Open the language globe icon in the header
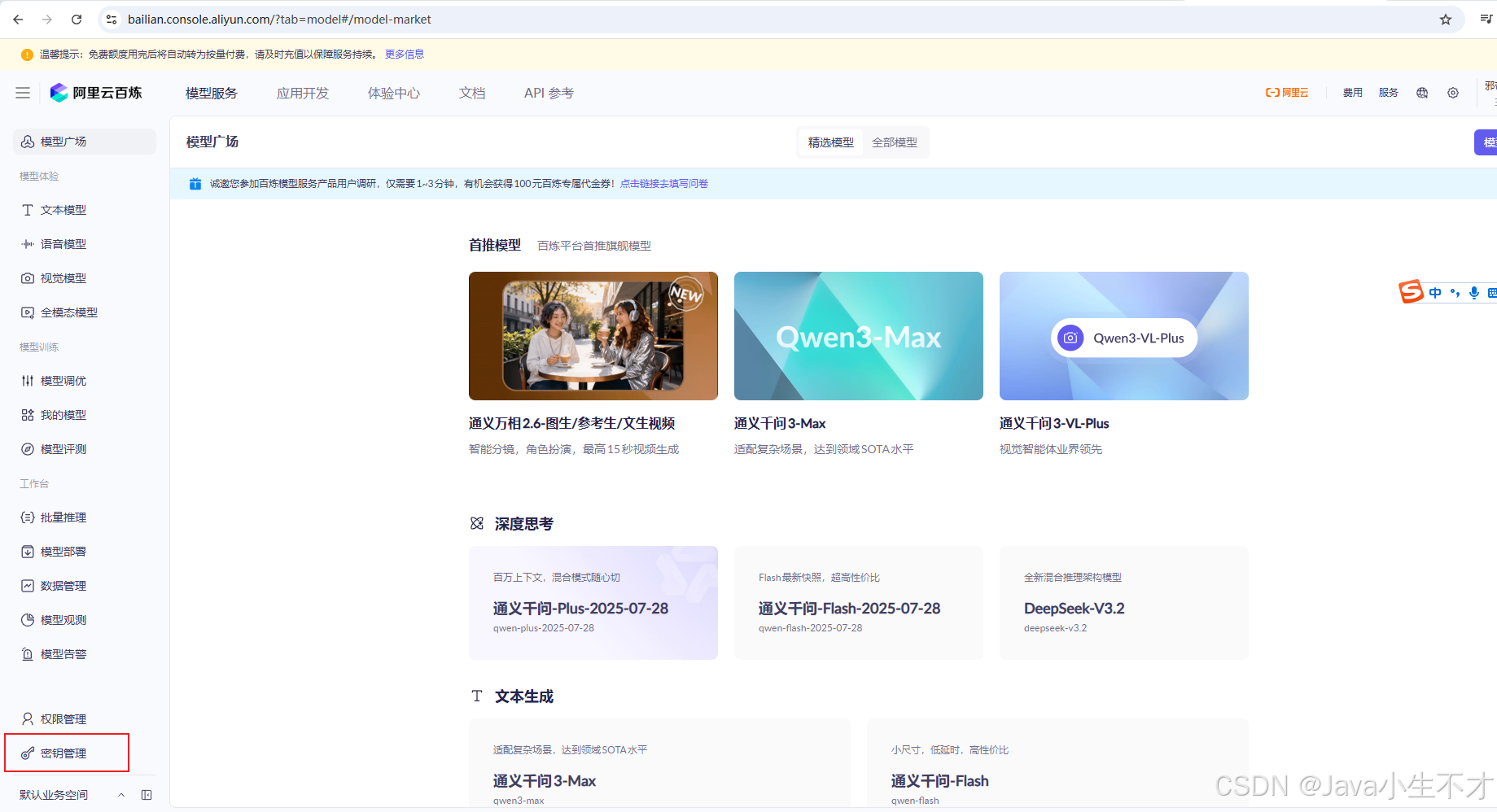The height and width of the screenshot is (812, 1497). pos(1422,93)
